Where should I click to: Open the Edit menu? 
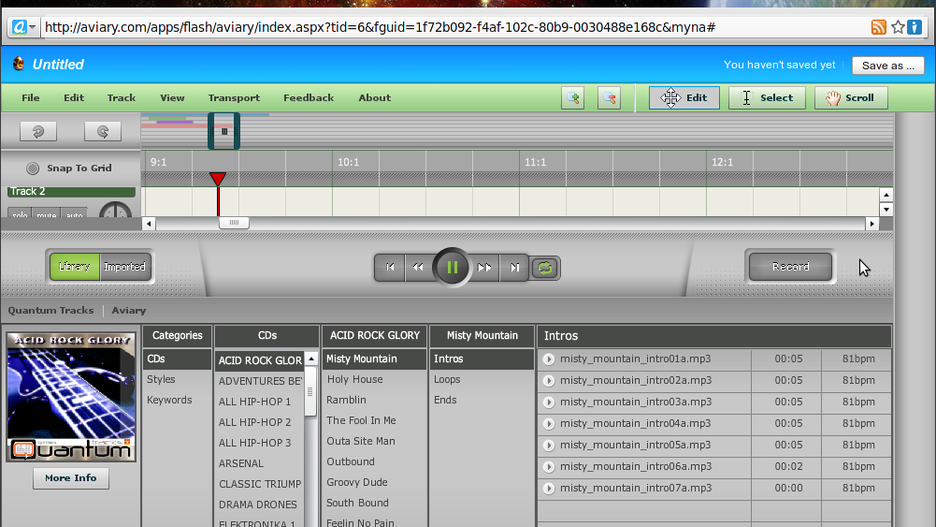pyautogui.click(x=74, y=98)
